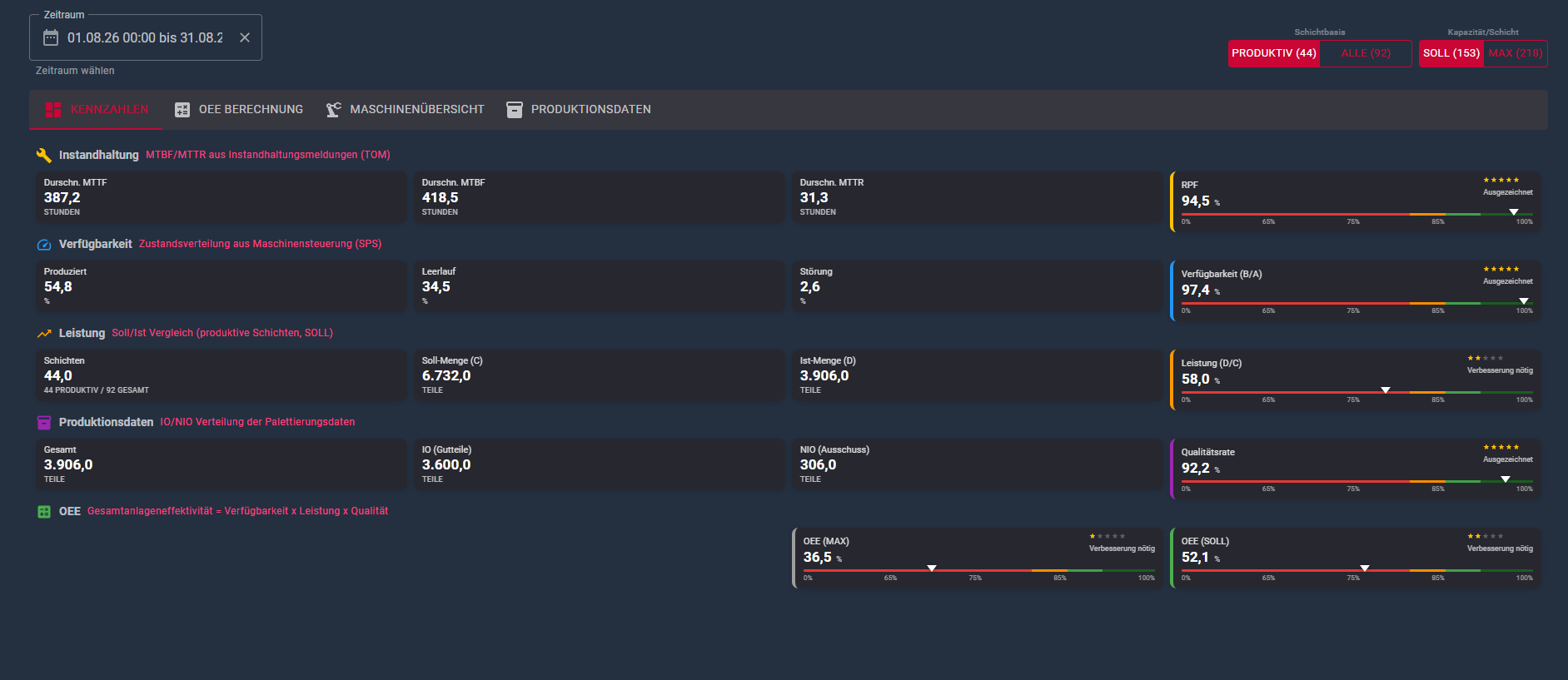
Task: Click the Störung 2,6 value
Action: (x=809, y=287)
